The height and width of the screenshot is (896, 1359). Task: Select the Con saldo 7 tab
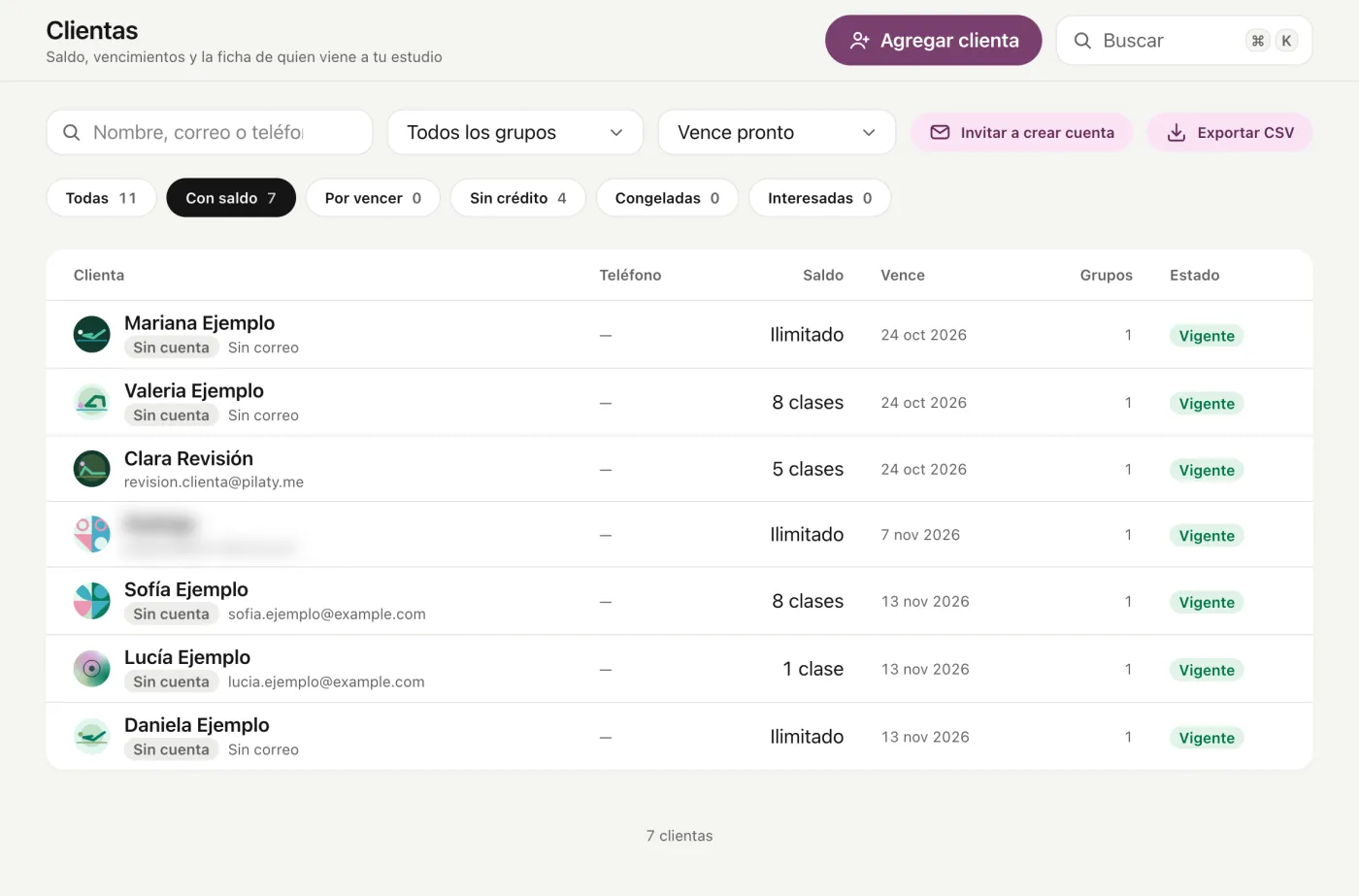[231, 198]
